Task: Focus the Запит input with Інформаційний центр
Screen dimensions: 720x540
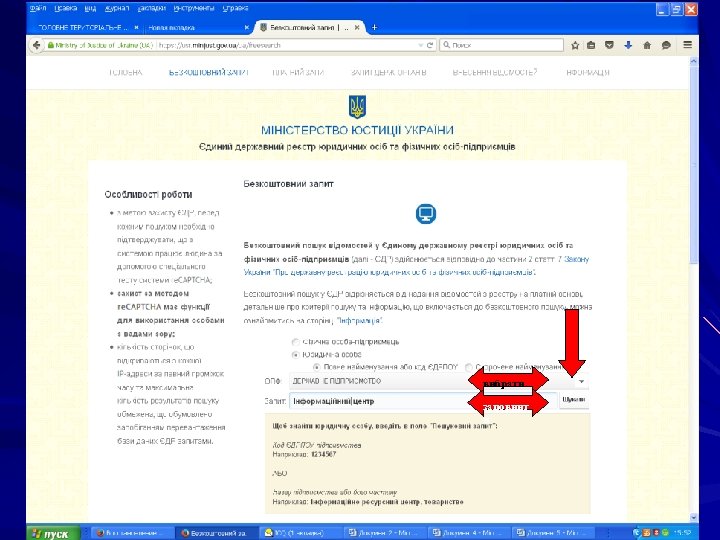Action: 423,401
